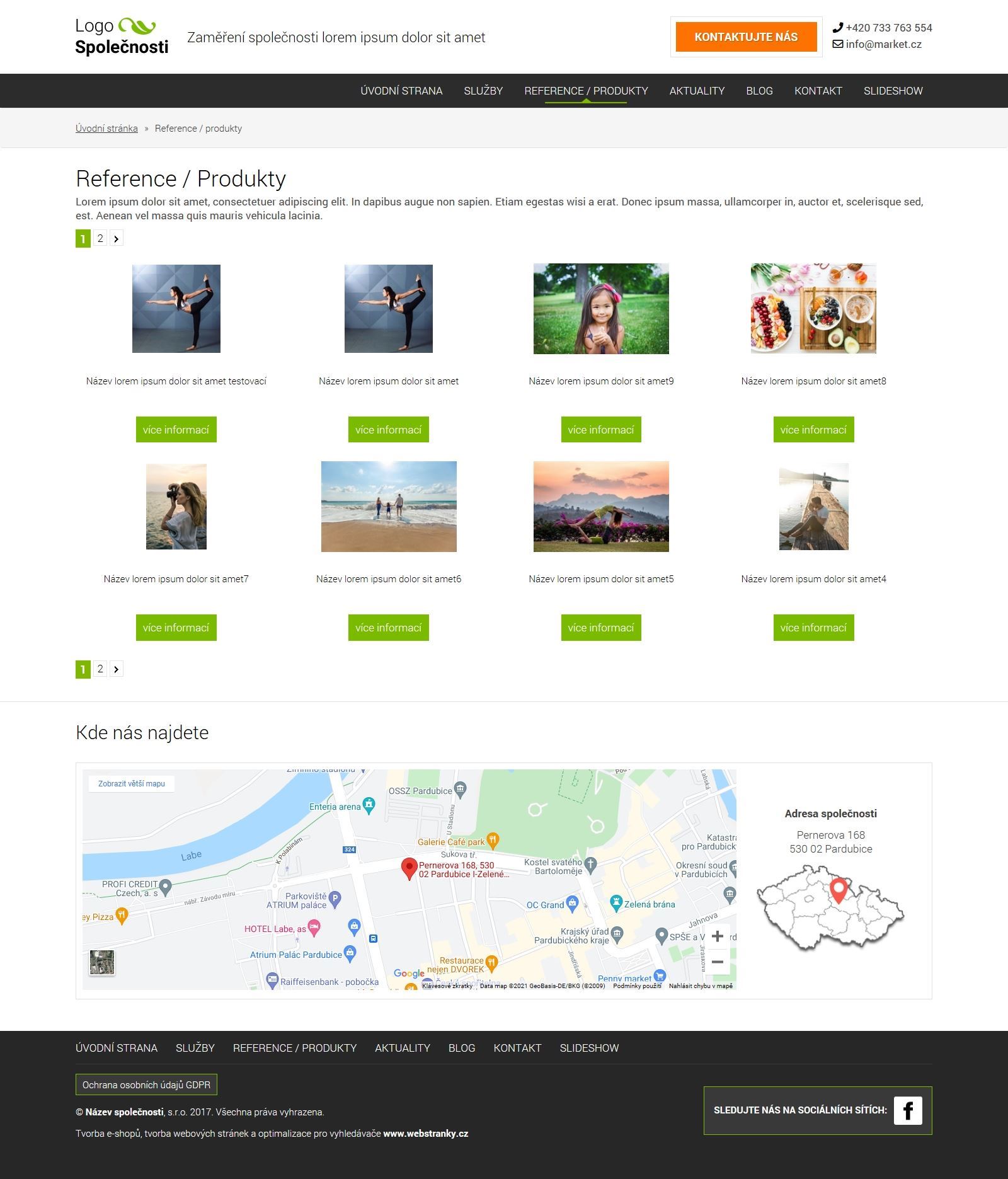Click the red Pernerova 168 map pin
Image resolution: width=1008 pixels, height=1179 pixels.
(x=409, y=868)
